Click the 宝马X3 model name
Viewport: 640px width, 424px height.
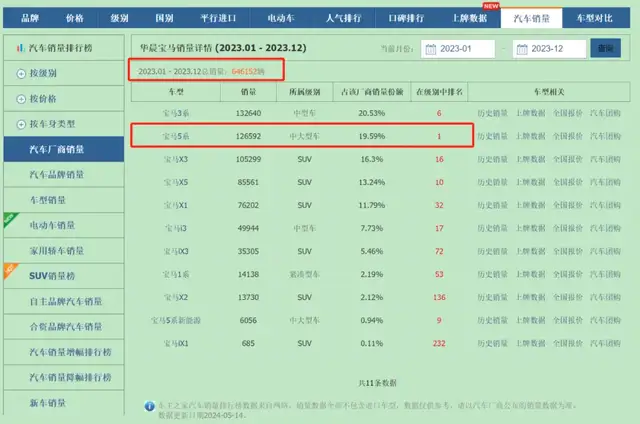tap(176, 159)
